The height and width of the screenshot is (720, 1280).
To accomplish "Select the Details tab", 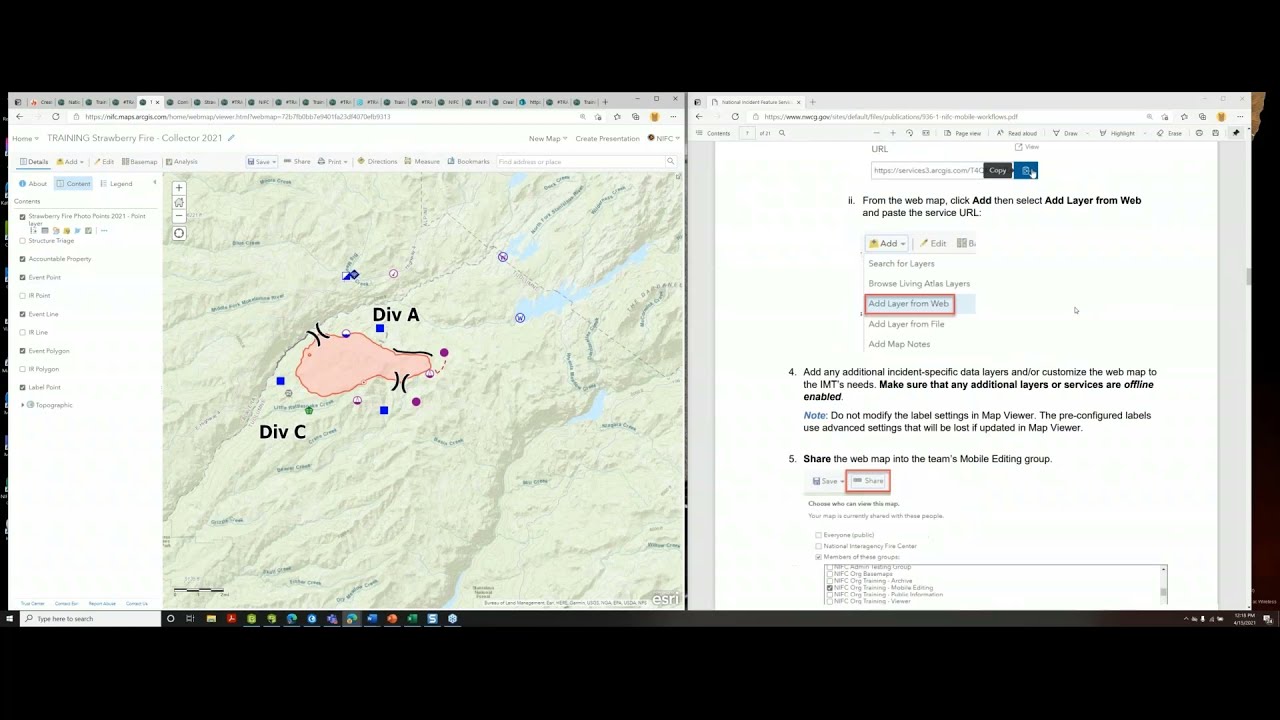I will pyautogui.click(x=34, y=161).
